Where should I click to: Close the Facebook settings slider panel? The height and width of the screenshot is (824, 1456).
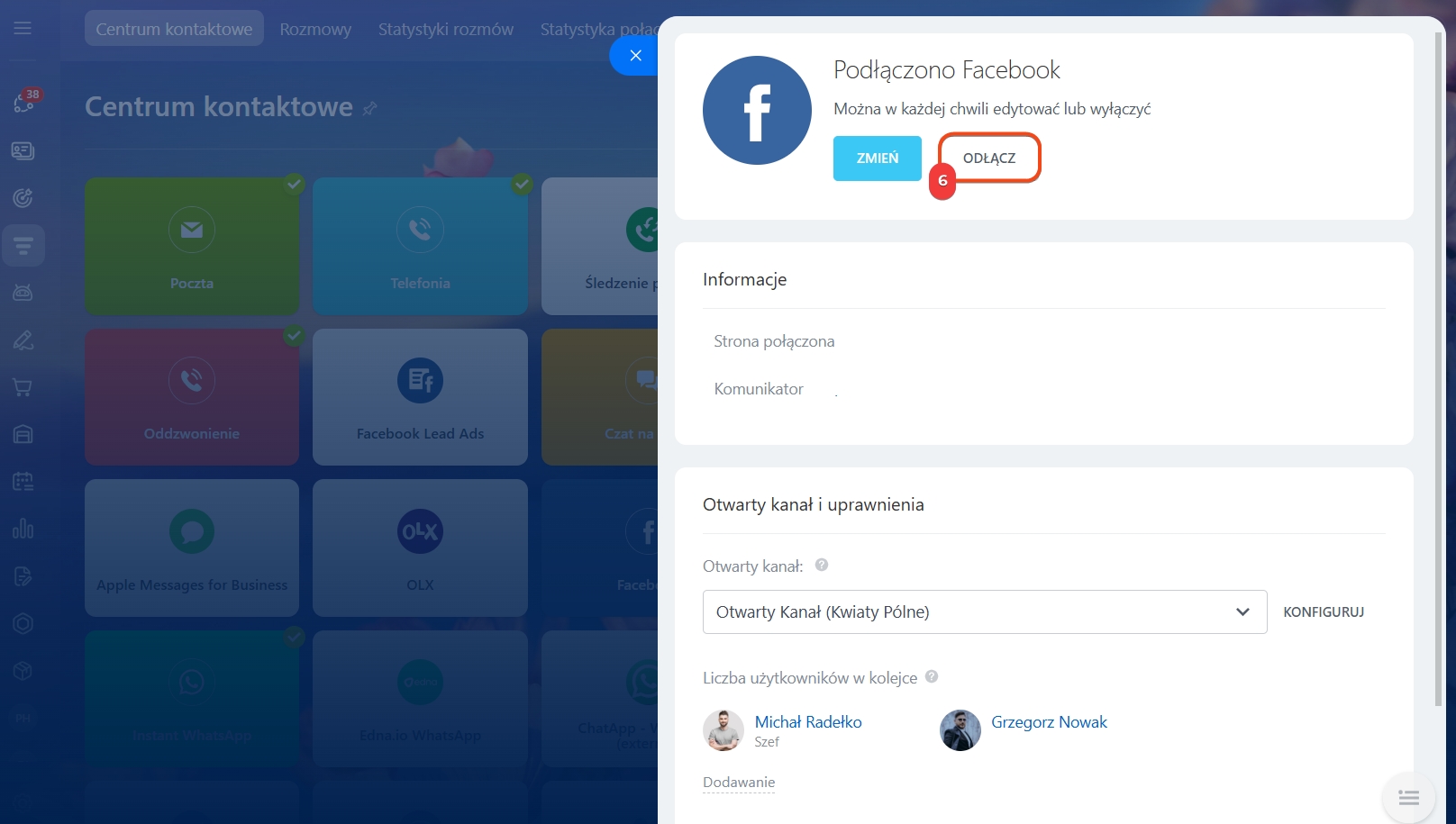coord(635,55)
